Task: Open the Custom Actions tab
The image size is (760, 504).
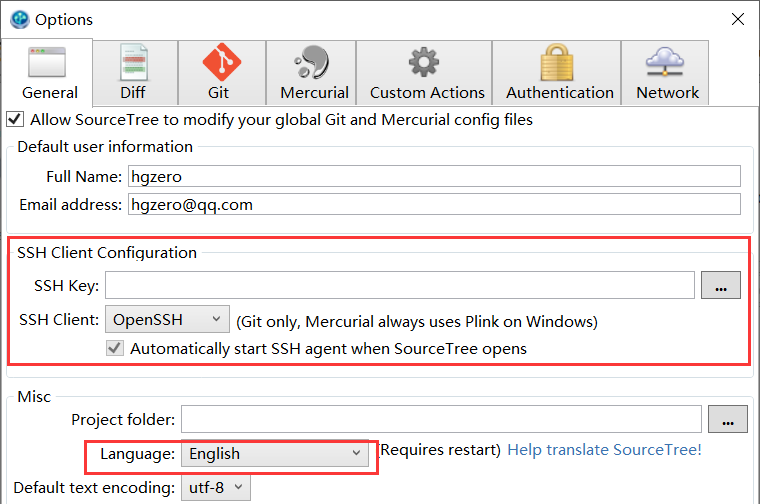Action: 424,73
